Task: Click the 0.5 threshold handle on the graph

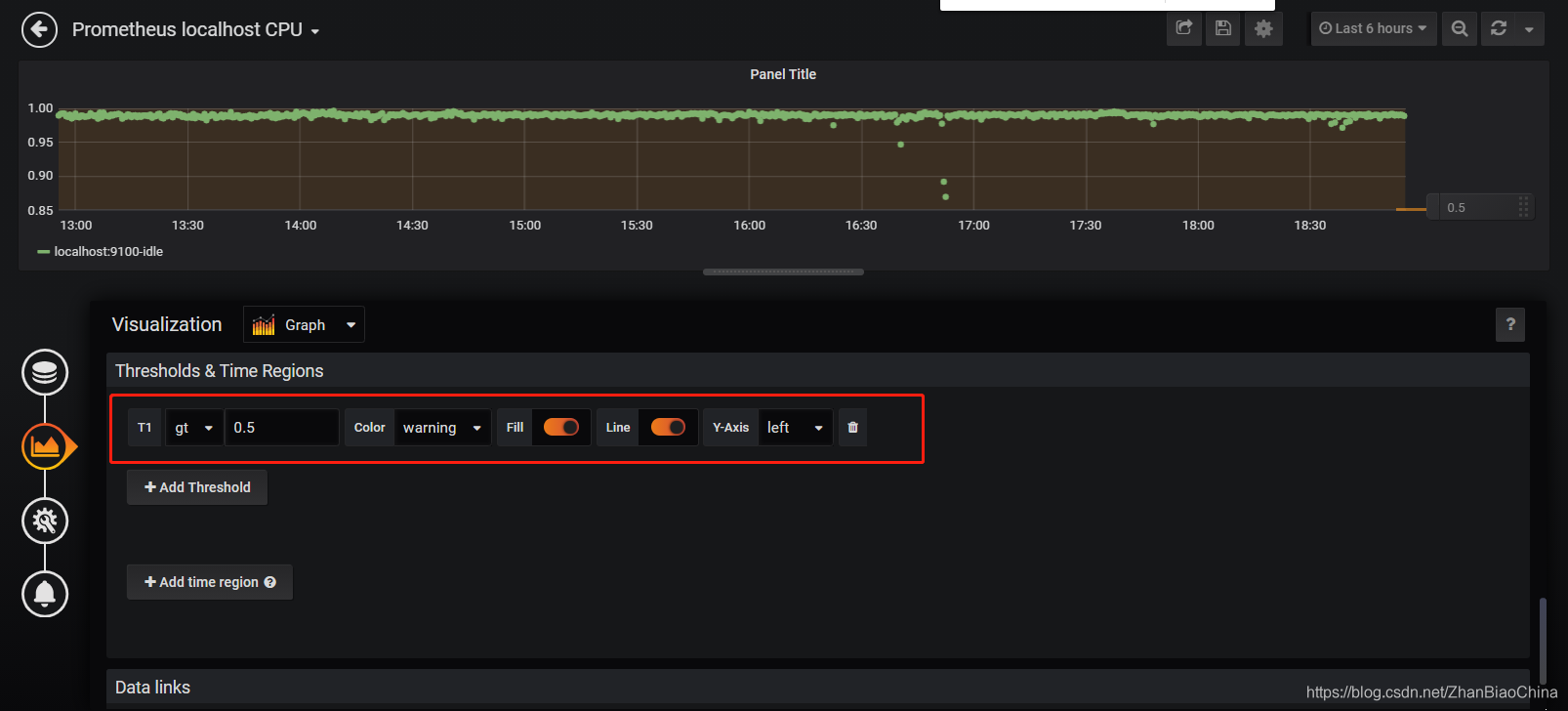Action: coord(1480,207)
